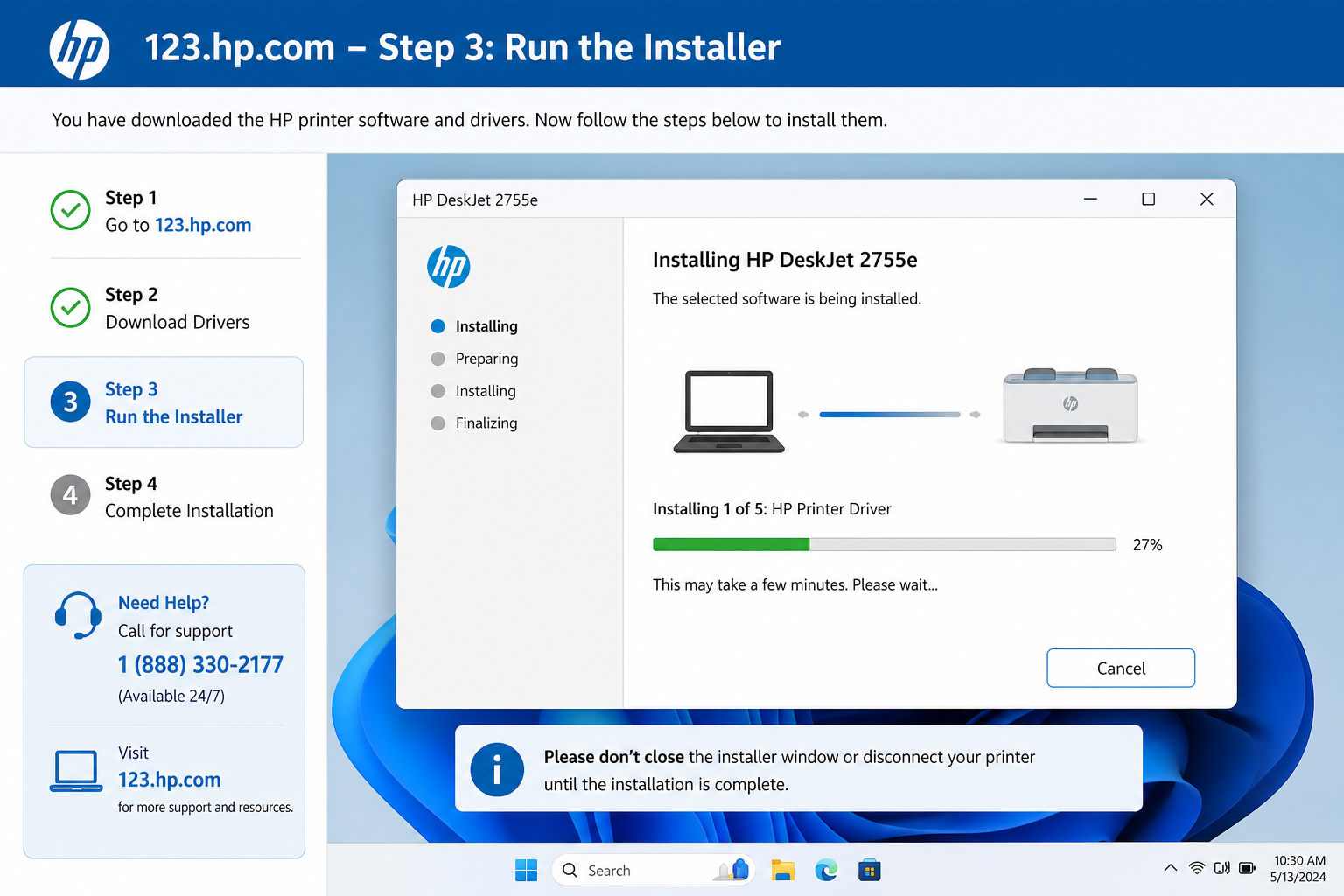Click the page title Step 3: Run the Installer
1344x896 pixels.
click(x=579, y=48)
